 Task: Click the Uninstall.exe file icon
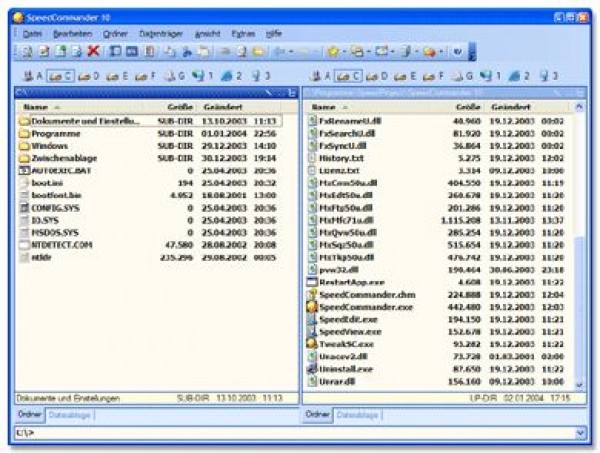(x=312, y=369)
